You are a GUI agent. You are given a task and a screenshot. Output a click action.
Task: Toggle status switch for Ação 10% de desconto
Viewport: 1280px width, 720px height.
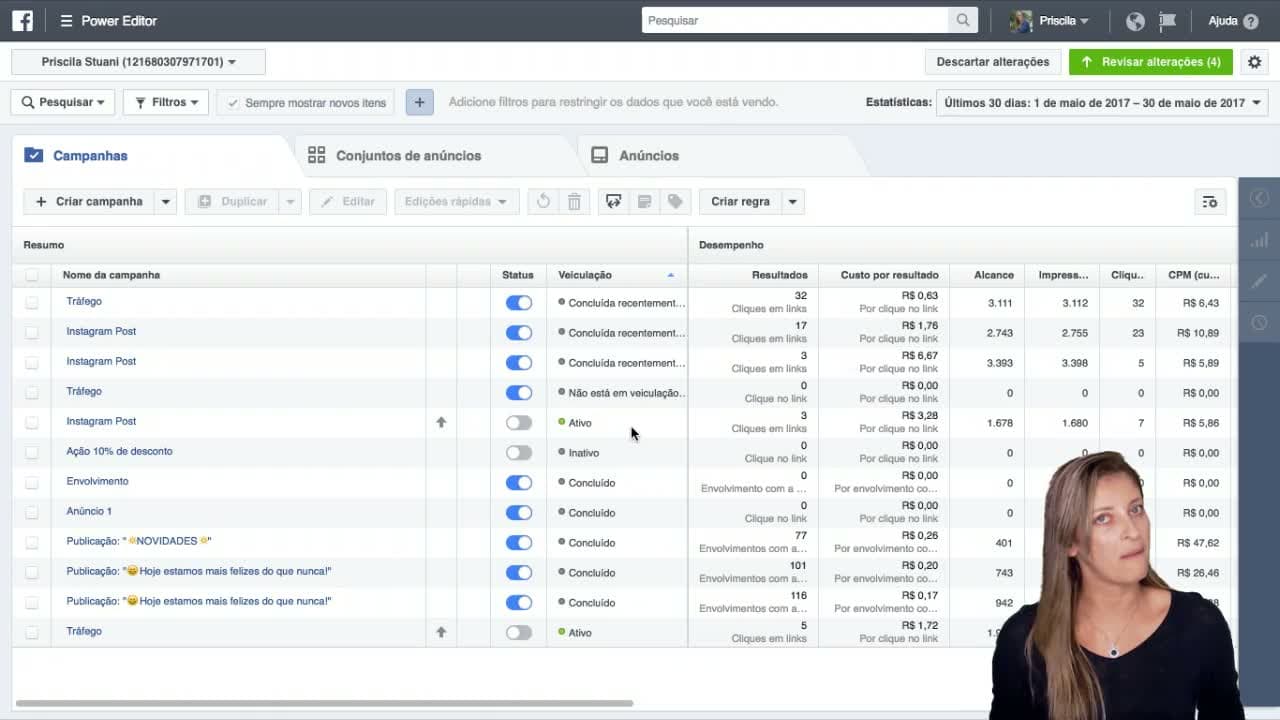(x=519, y=453)
